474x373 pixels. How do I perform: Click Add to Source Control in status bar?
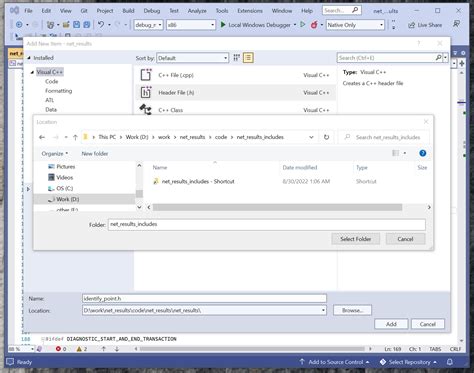pyautogui.click(x=335, y=362)
